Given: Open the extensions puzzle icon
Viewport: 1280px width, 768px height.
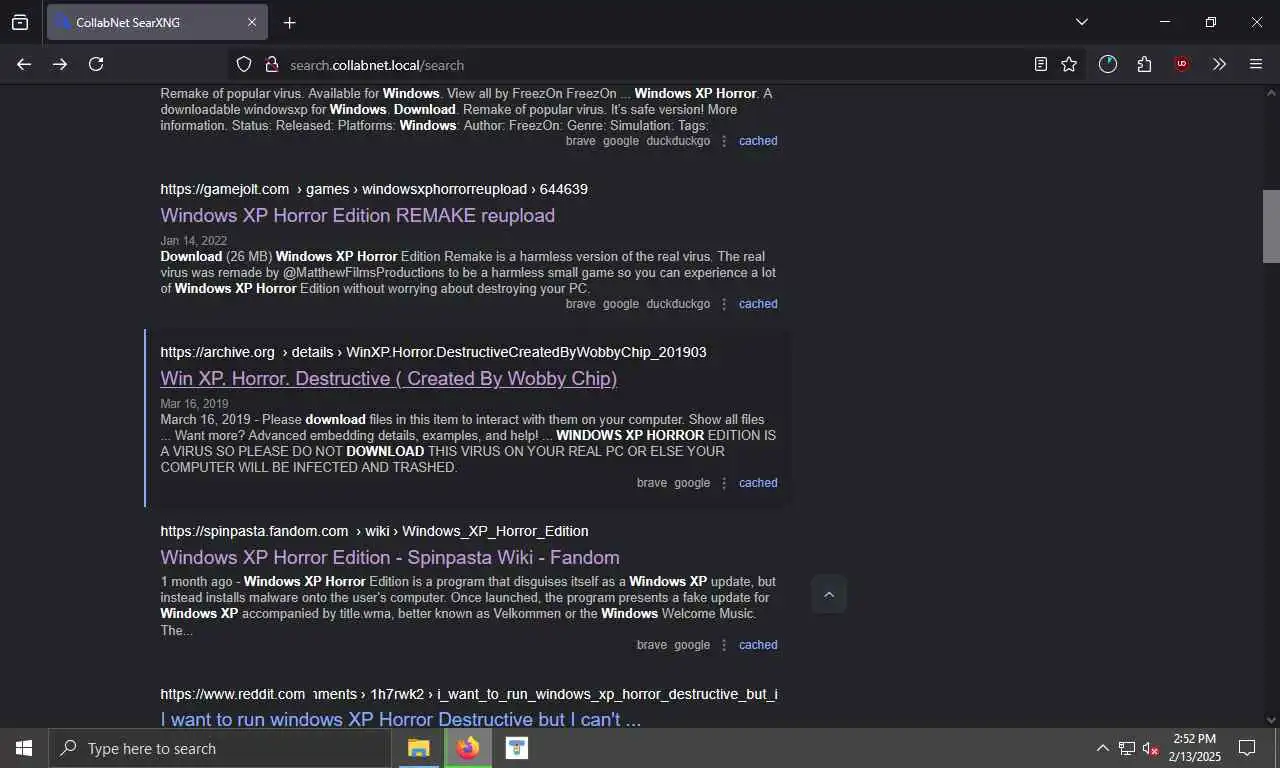Looking at the screenshot, I should pos(1145,64).
